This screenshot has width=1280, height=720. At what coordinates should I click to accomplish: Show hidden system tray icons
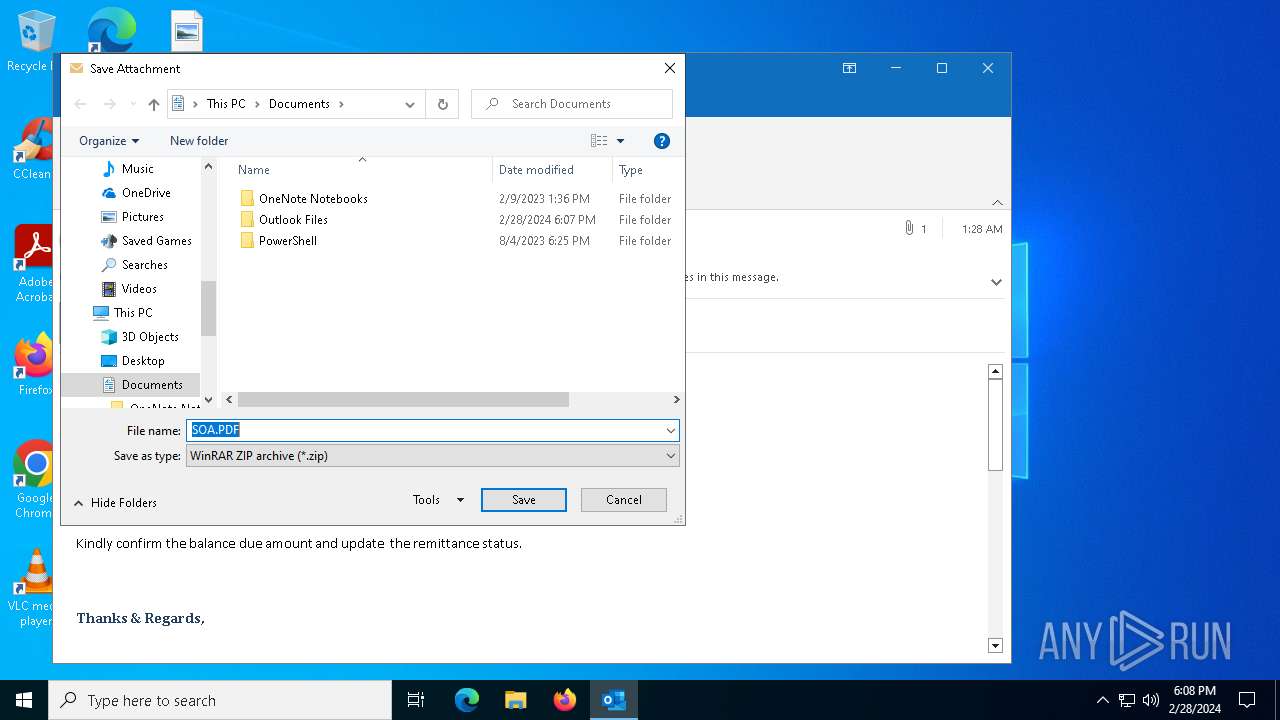coord(1103,700)
